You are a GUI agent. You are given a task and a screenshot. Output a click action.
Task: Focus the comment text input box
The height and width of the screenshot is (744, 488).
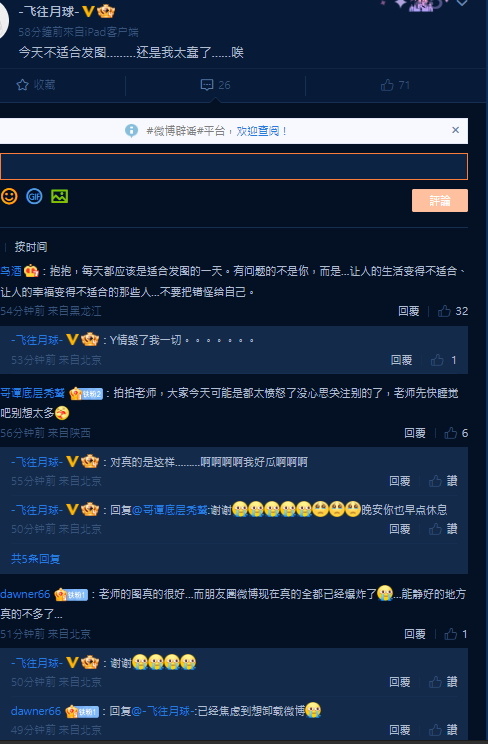click(234, 166)
